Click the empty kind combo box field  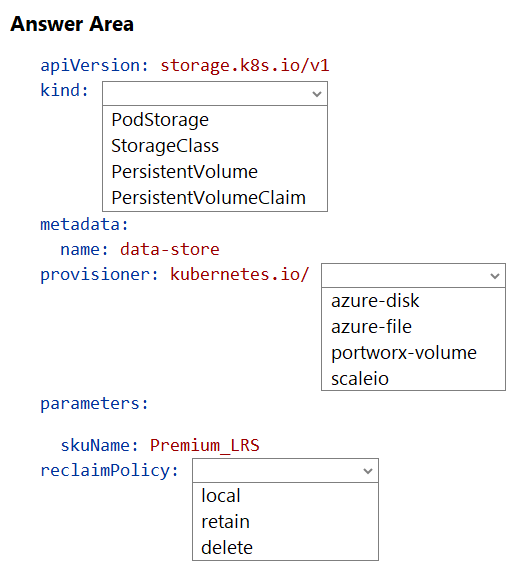pos(215,94)
